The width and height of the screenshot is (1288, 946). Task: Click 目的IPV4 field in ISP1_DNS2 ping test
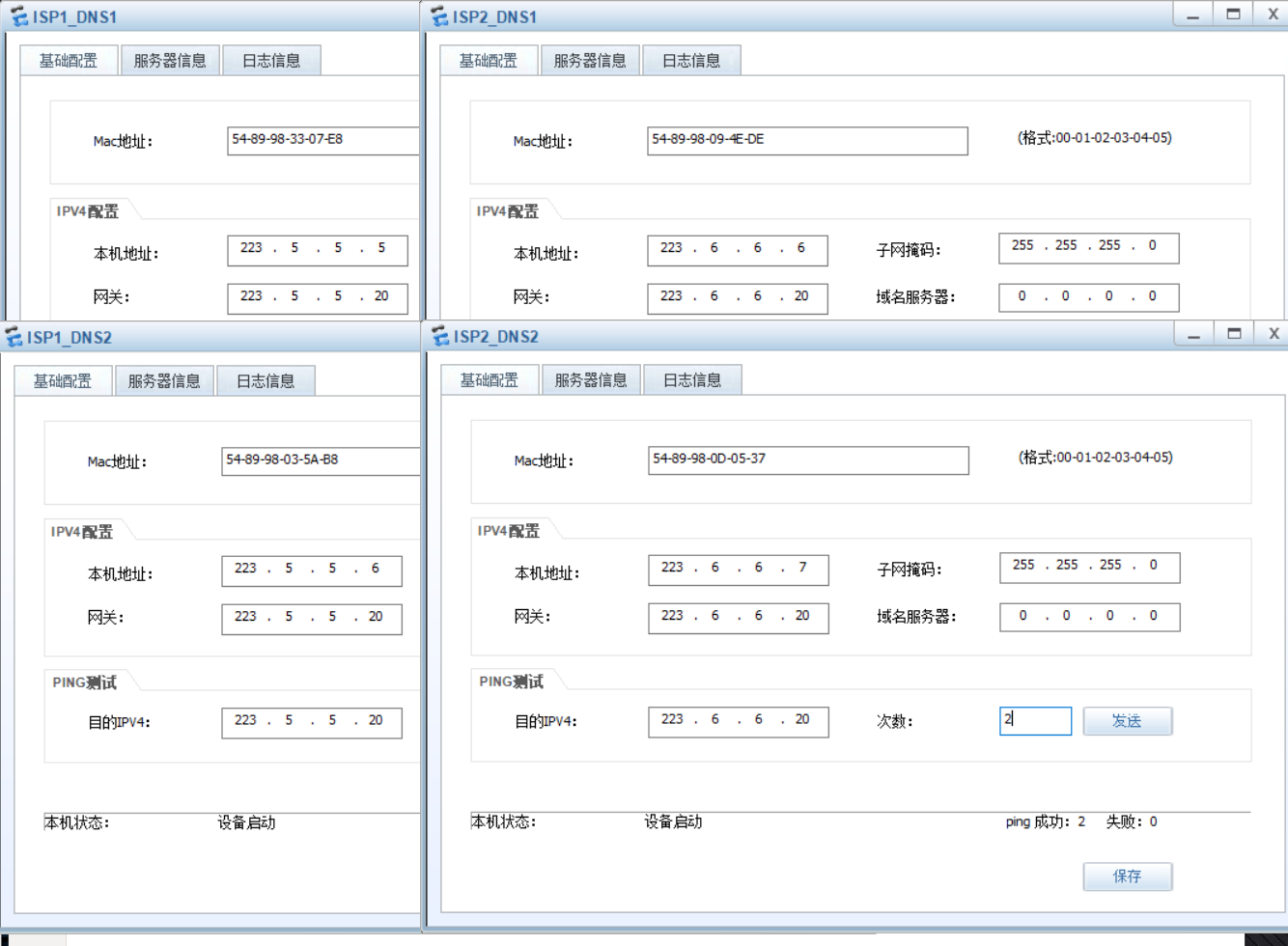(312, 723)
